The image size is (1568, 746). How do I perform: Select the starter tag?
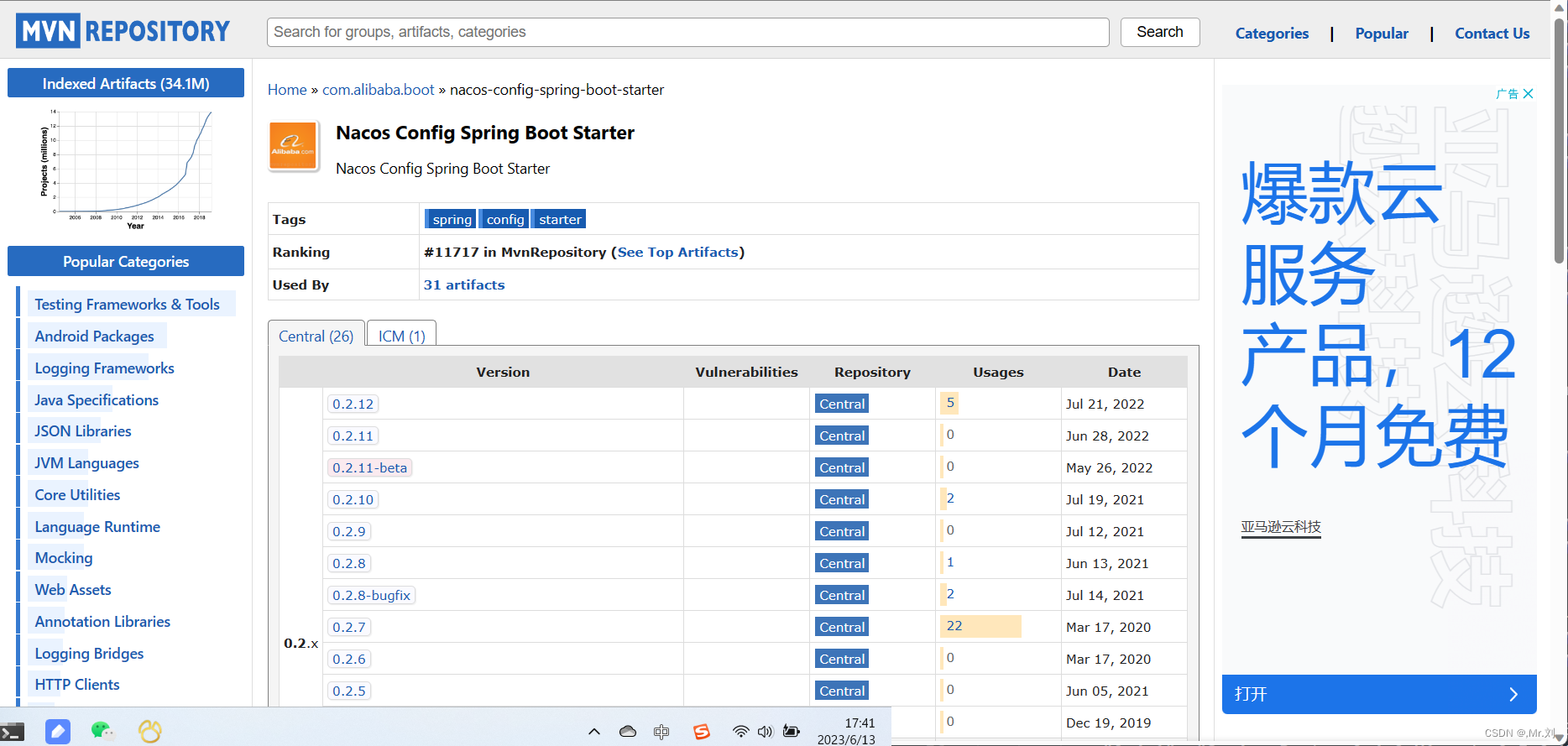click(559, 219)
